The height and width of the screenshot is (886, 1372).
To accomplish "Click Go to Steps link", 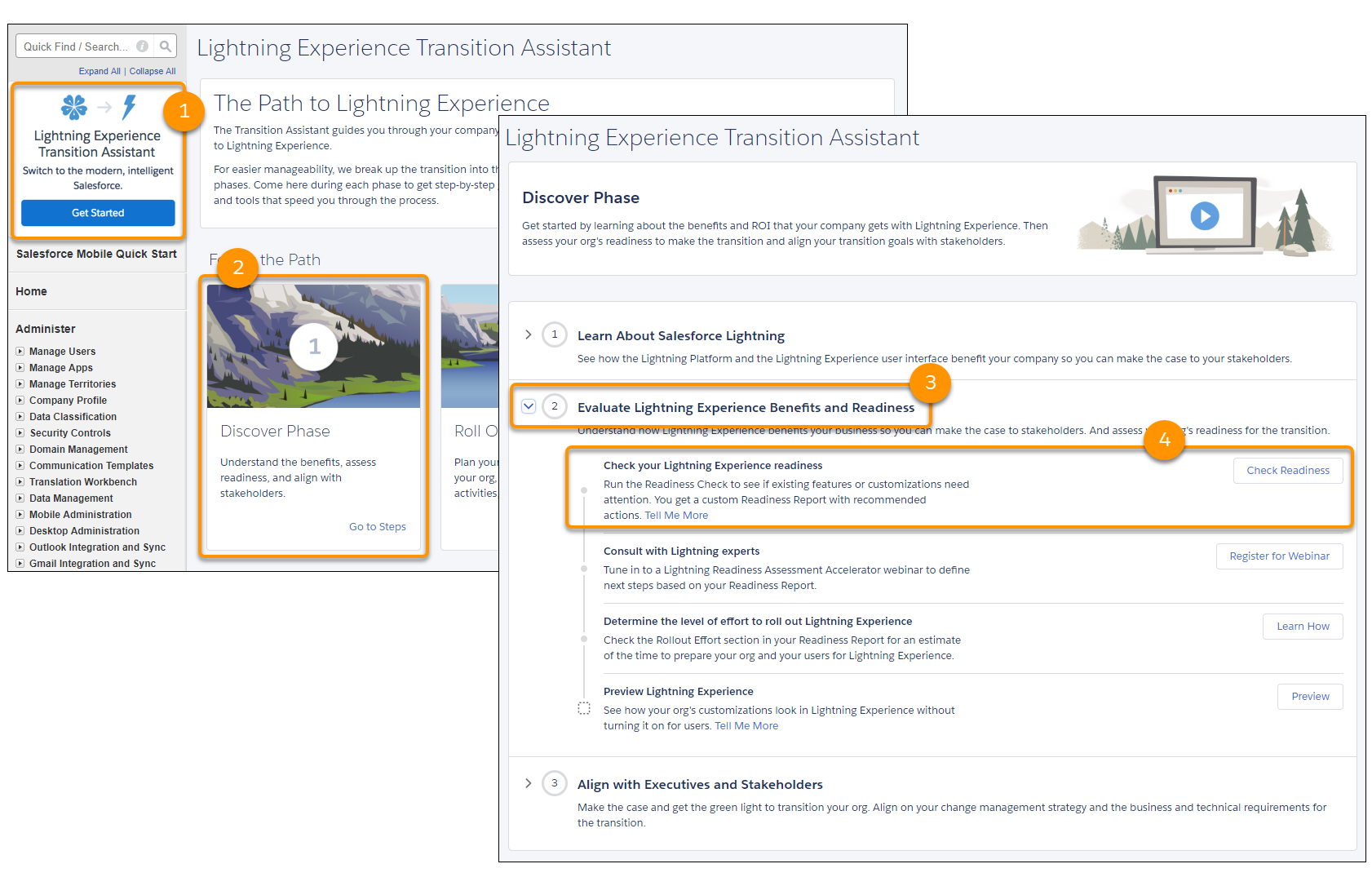I will [x=378, y=527].
